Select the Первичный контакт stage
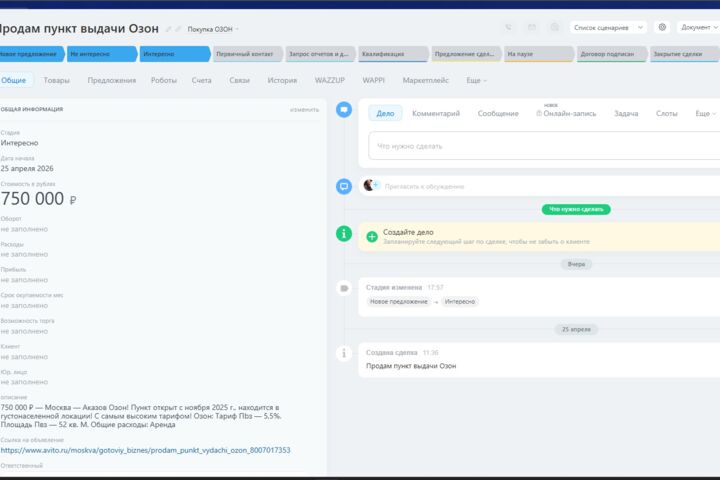The width and height of the screenshot is (720, 480). coord(248,54)
